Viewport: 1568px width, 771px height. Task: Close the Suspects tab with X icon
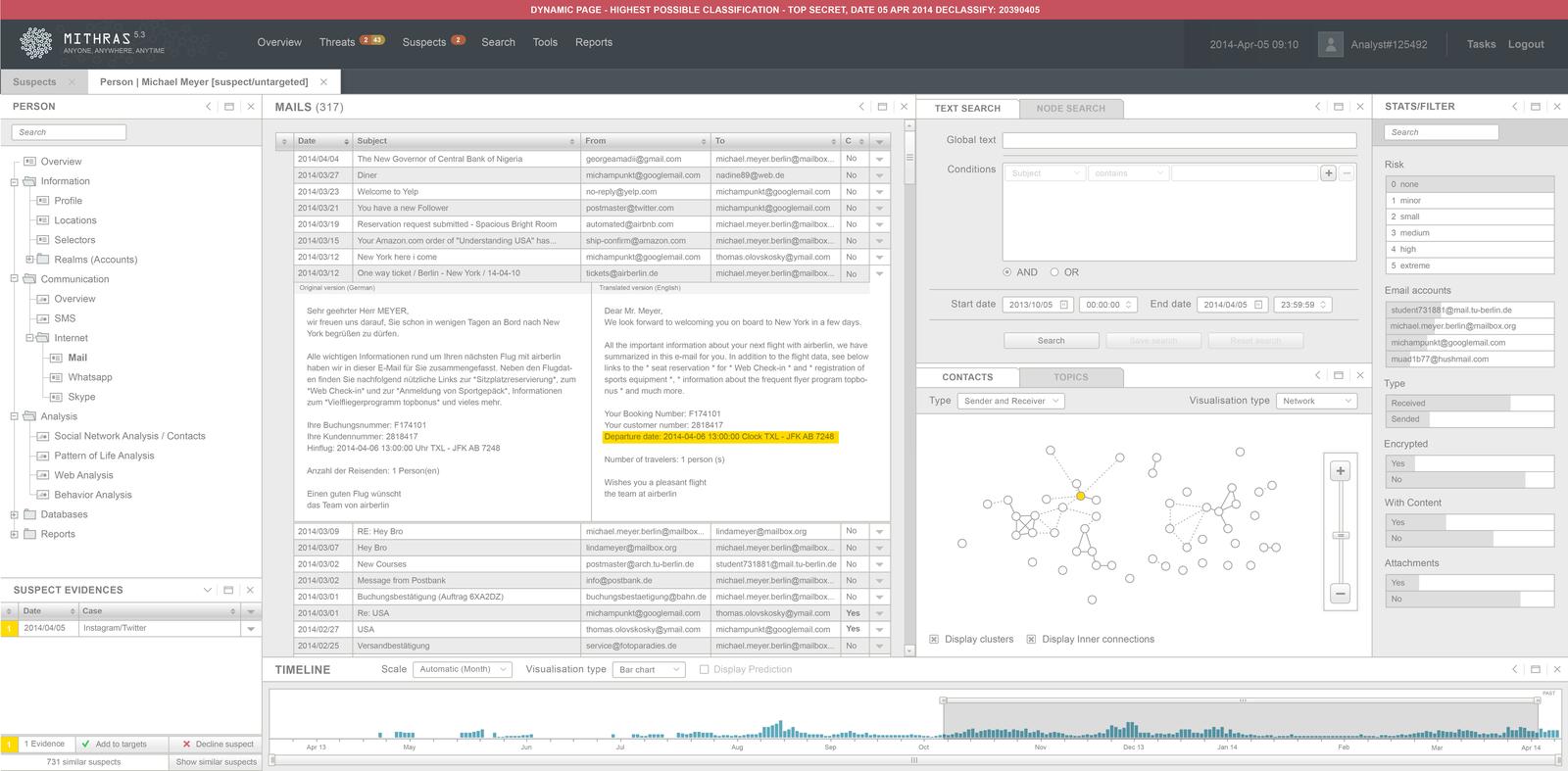coord(72,82)
